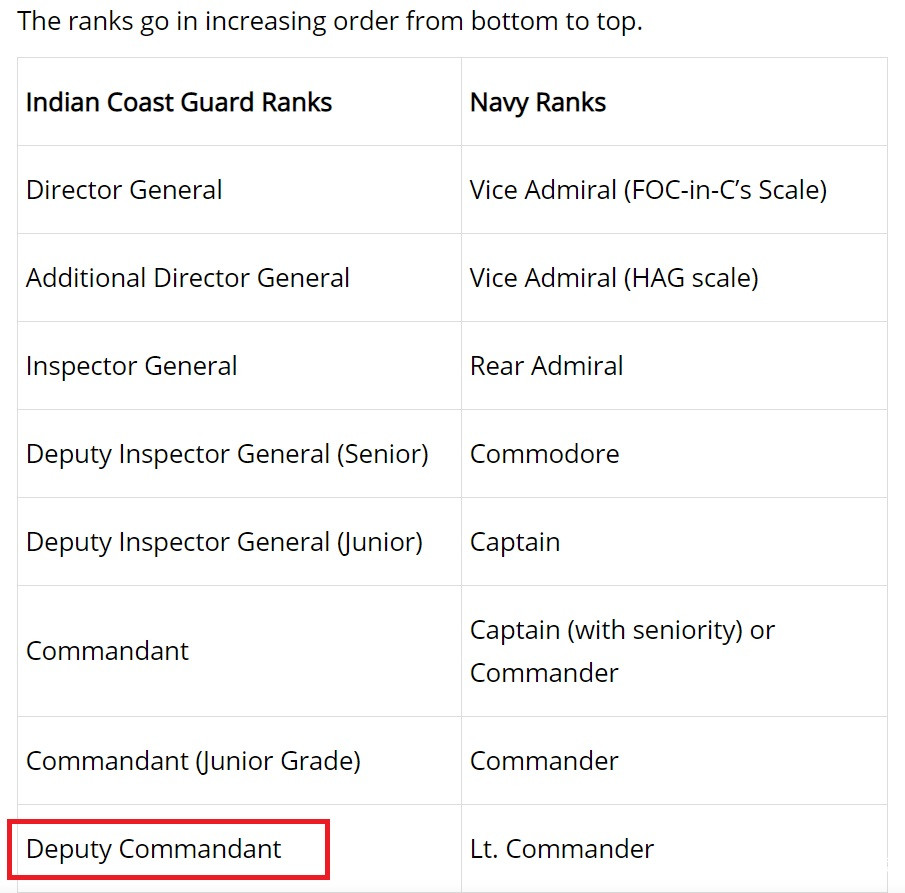Image resolution: width=905 pixels, height=893 pixels.
Task: Click the Rear Admiral cell
Action: [x=546, y=366]
